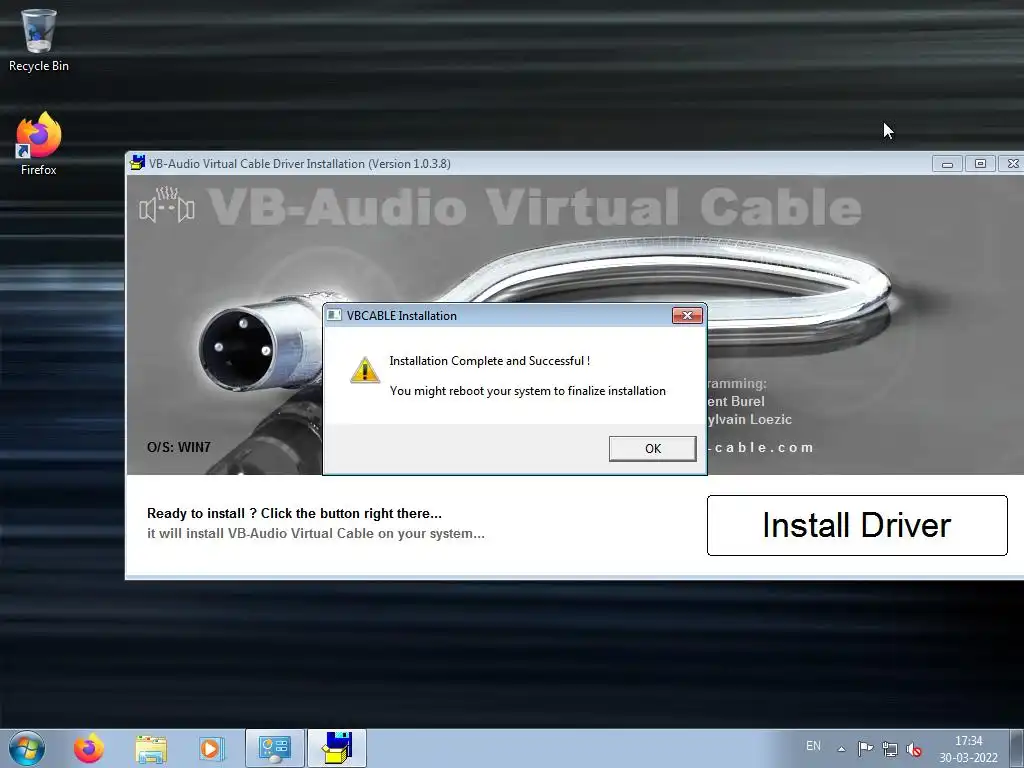
Task: Launch Firefox from the taskbar
Action: 89,748
